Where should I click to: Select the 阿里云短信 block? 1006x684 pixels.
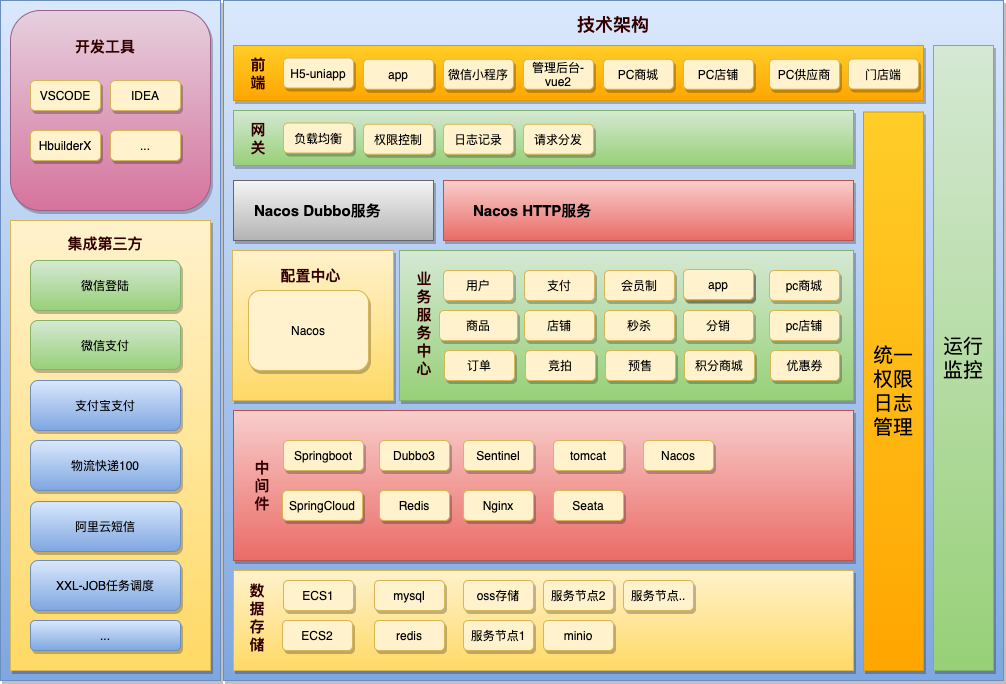point(105,527)
